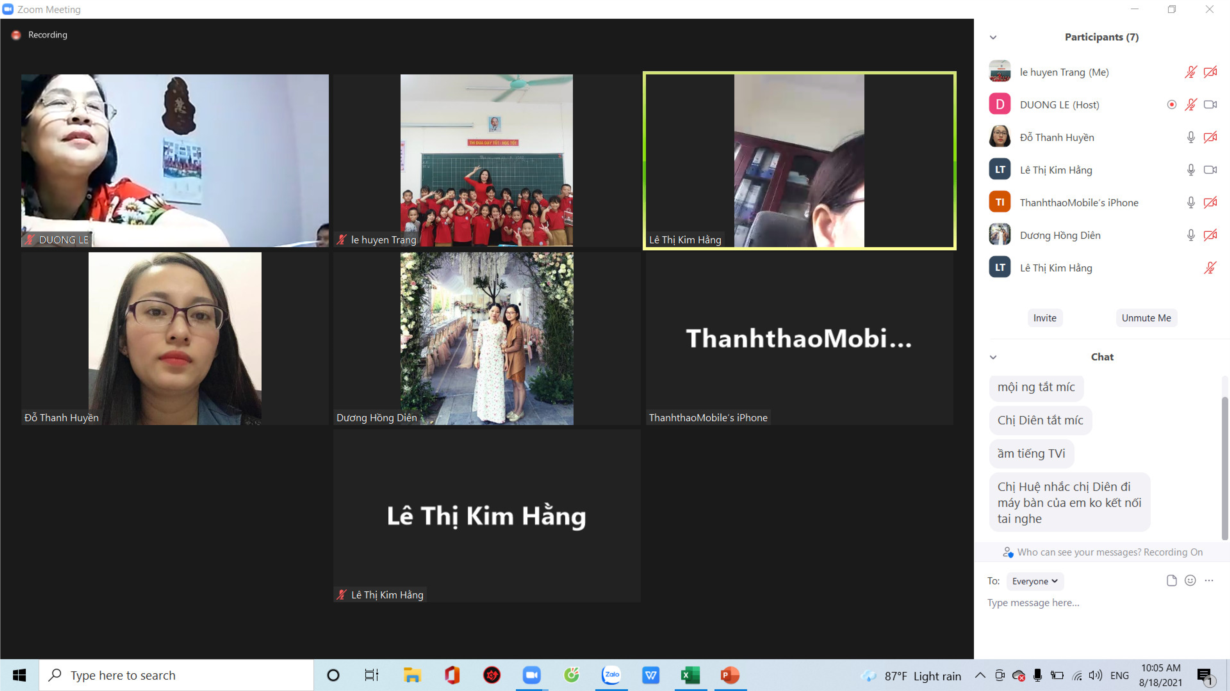Select DUONG LE (Host) in participant list
Screen dimensions: 1230x691
point(1060,105)
